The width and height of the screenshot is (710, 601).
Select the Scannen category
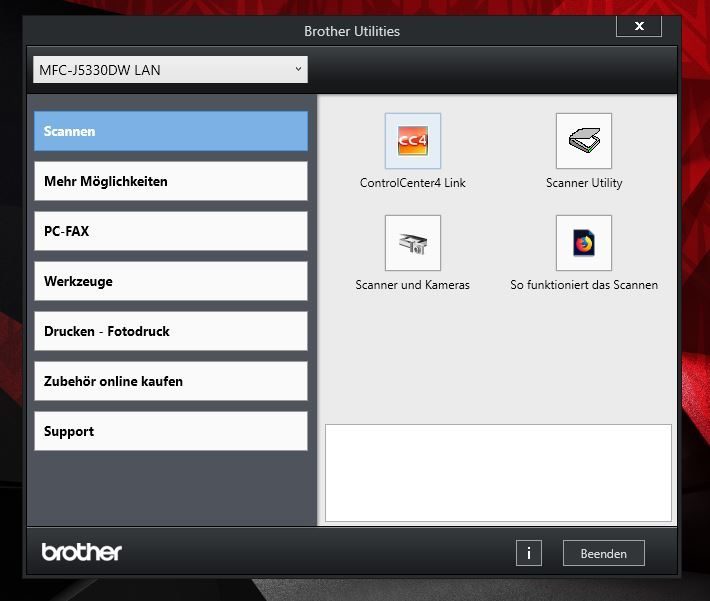pos(171,131)
